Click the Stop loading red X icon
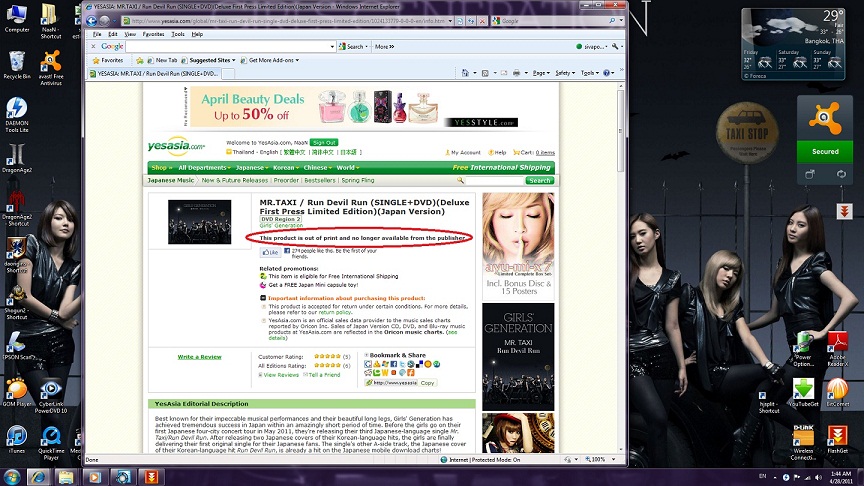Image resolution: width=864 pixels, height=486 pixels. tap(482, 21)
